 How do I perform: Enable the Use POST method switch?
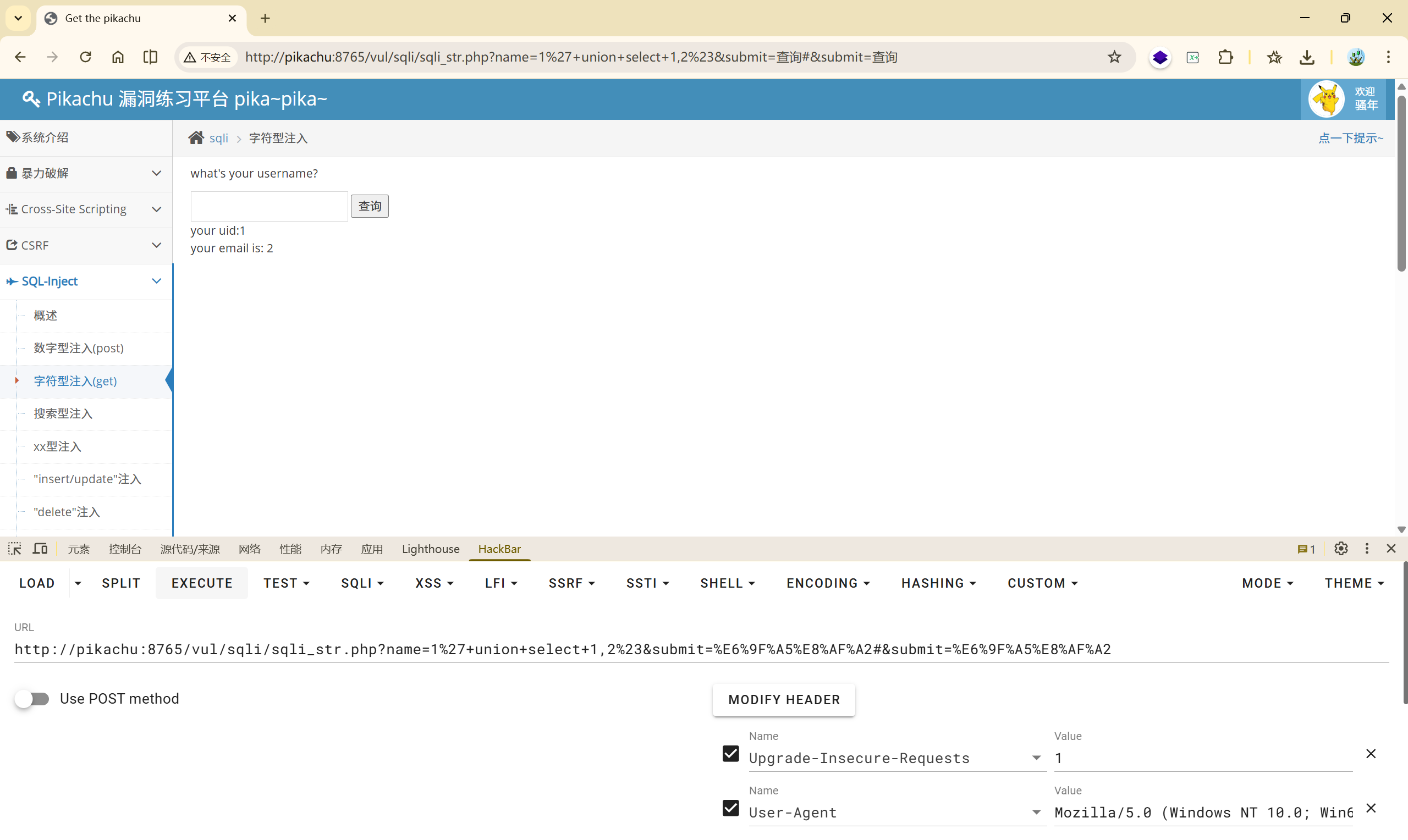pyautogui.click(x=32, y=699)
